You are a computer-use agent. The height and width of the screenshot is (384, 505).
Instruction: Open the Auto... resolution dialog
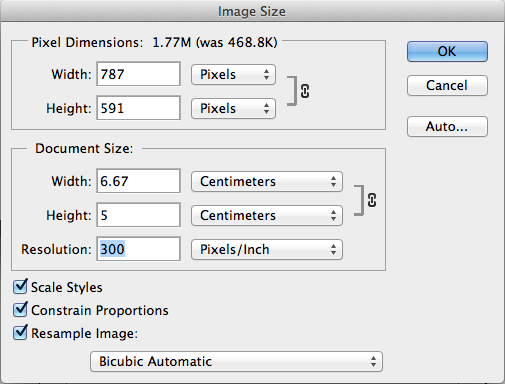point(447,126)
